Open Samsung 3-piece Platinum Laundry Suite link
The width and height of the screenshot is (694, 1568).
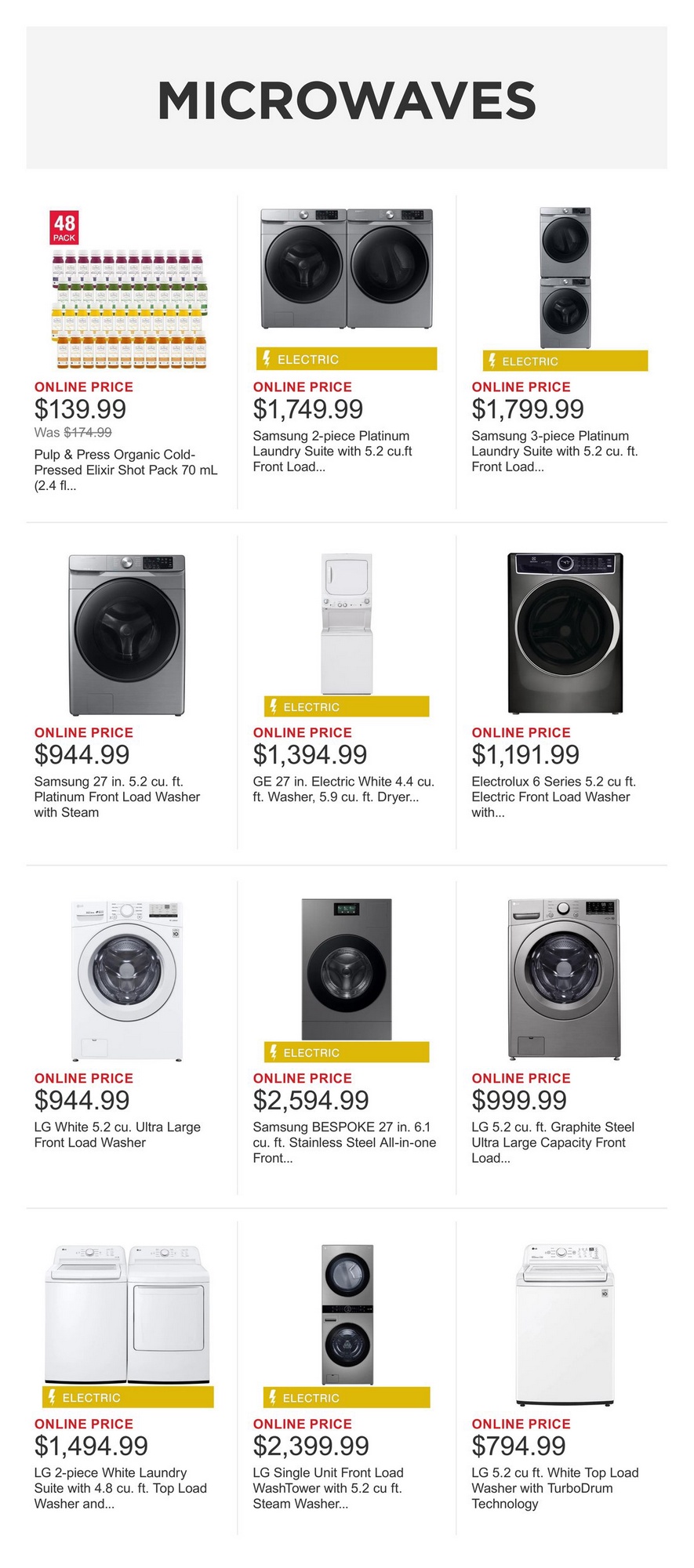click(x=554, y=451)
